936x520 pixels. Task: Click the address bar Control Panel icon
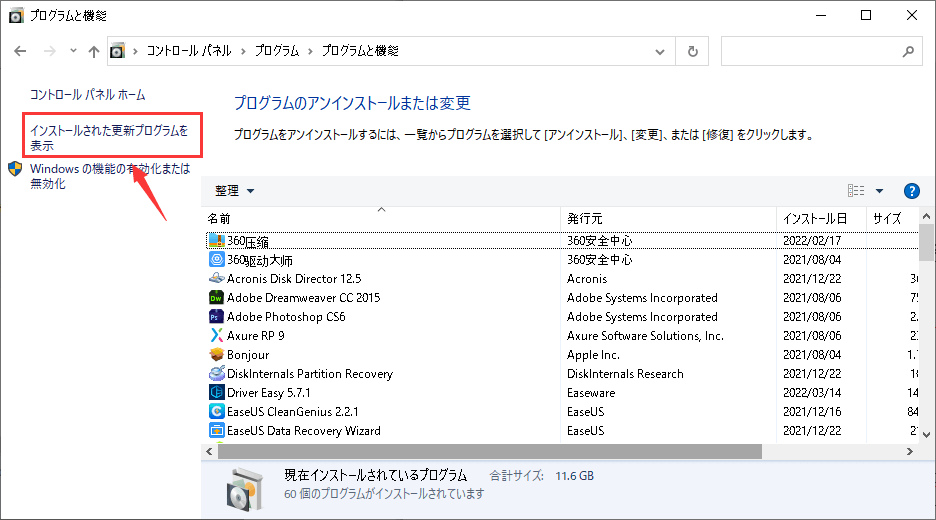[x=118, y=51]
